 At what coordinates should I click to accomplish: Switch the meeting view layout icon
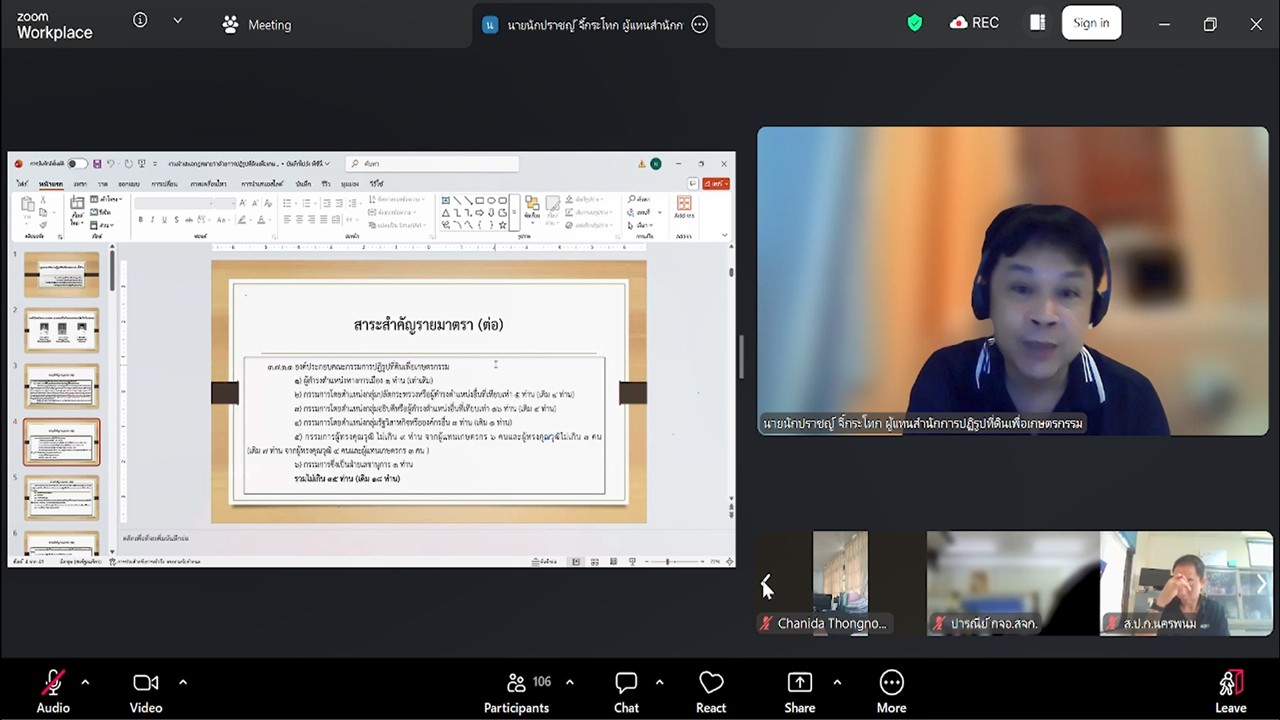pyautogui.click(x=1038, y=23)
